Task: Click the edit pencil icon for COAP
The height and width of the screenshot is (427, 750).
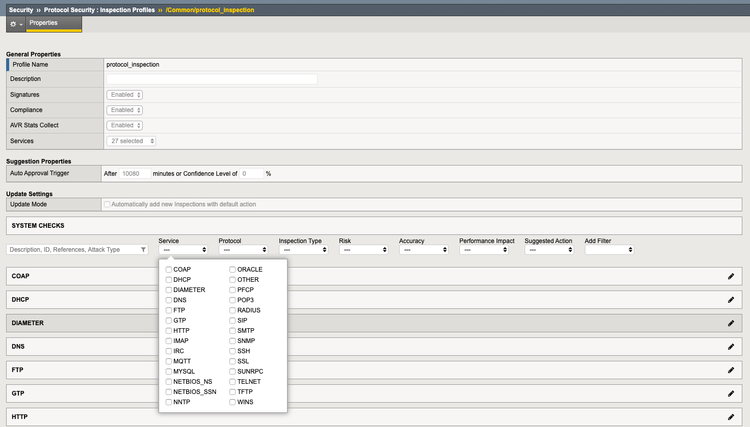Action: pyautogui.click(x=731, y=275)
